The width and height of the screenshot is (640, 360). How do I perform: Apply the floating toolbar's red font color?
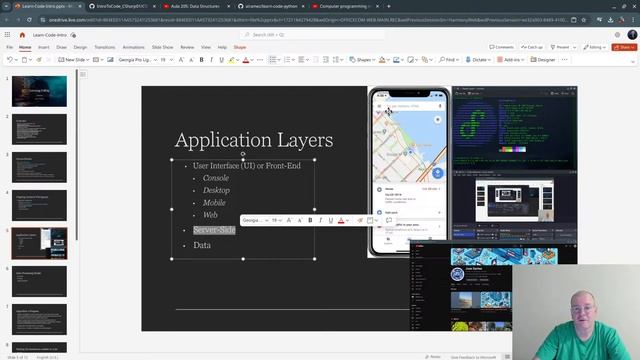click(x=341, y=220)
